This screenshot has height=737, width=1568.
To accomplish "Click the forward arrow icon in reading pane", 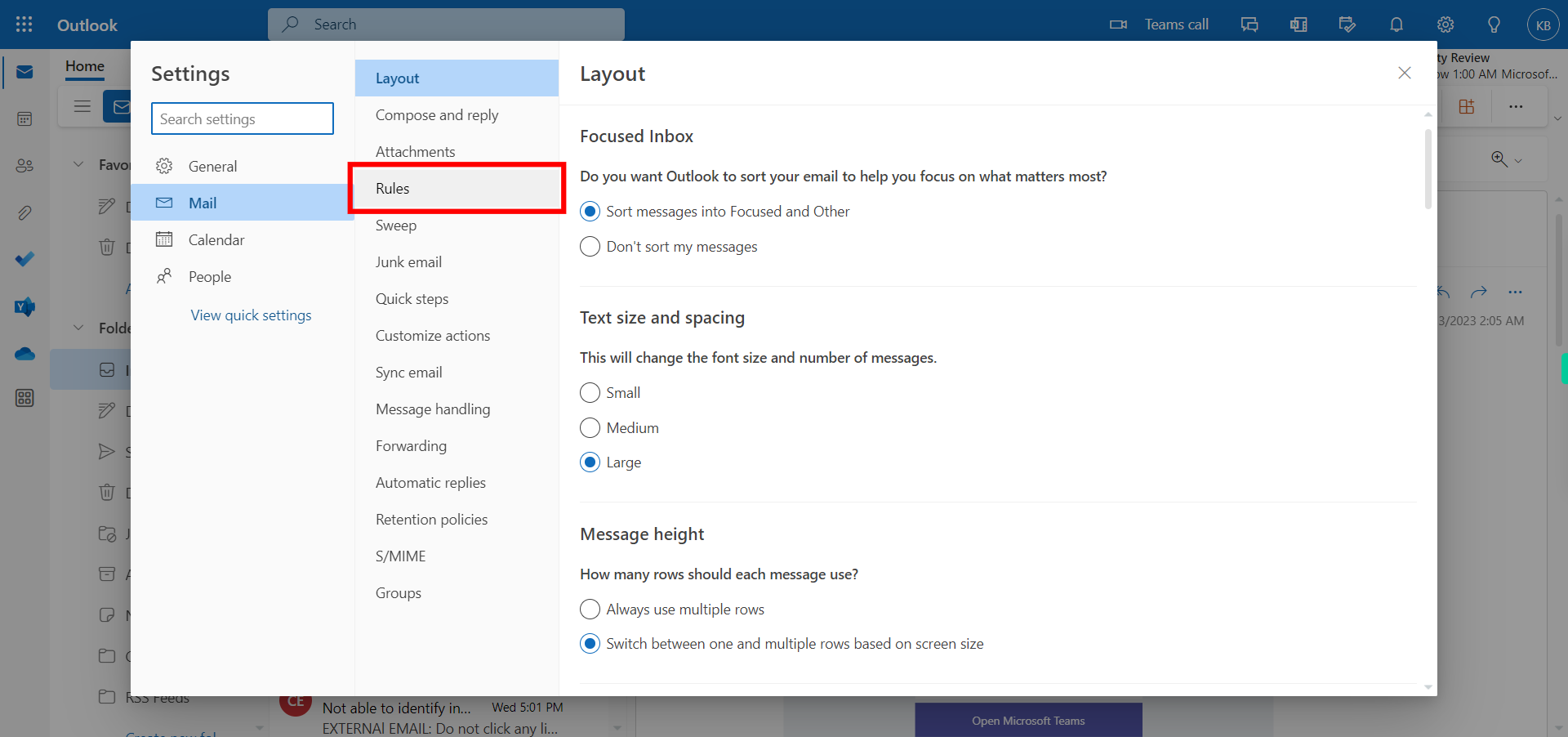I will click(1478, 292).
